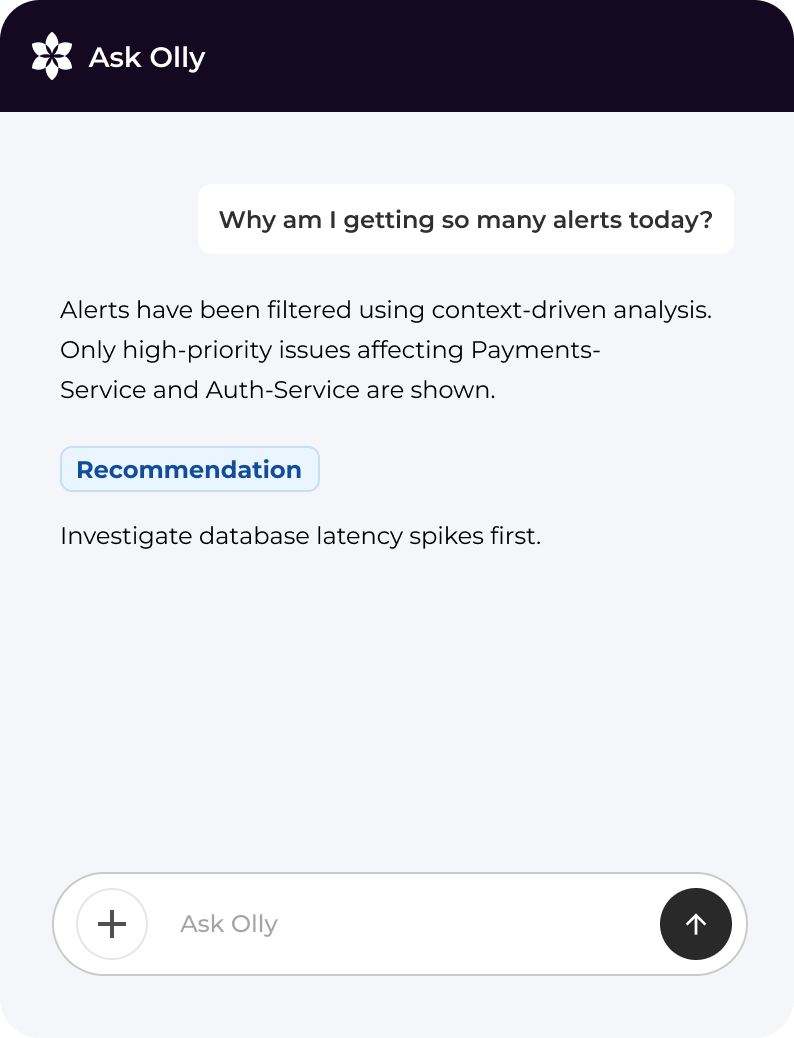This screenshot has width=794, height=1038.
Task: Click the Recommendation badge
Action: coord(189,470)
